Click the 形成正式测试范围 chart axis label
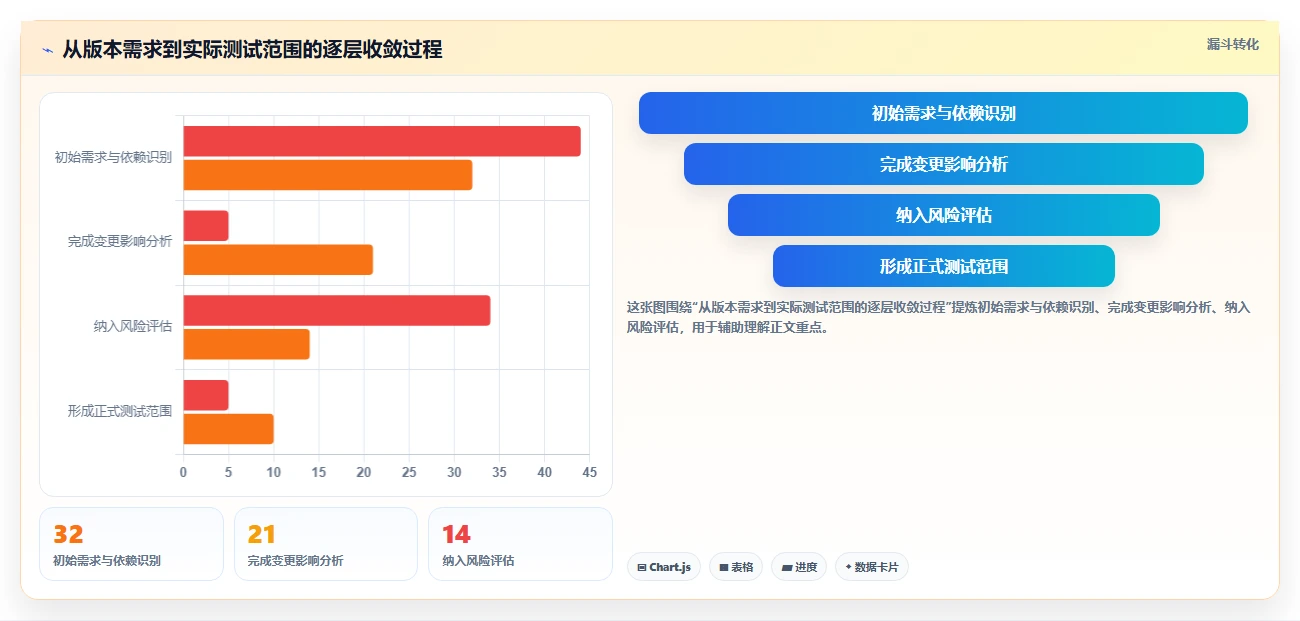 click(120, 411)
